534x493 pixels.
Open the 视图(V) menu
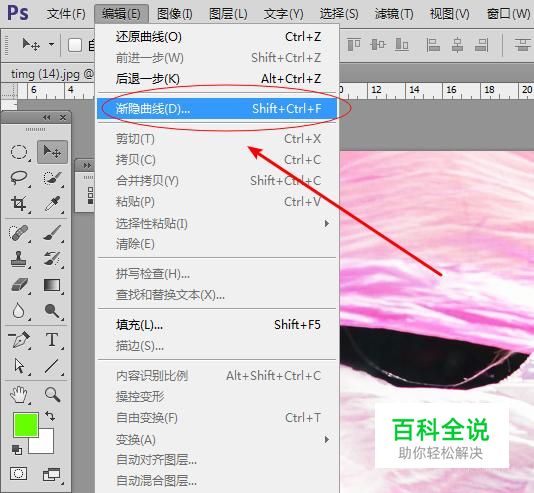point(450,14)
